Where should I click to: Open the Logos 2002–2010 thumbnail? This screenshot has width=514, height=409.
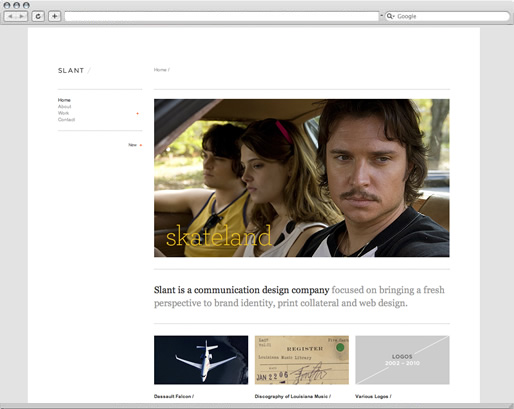402,360
